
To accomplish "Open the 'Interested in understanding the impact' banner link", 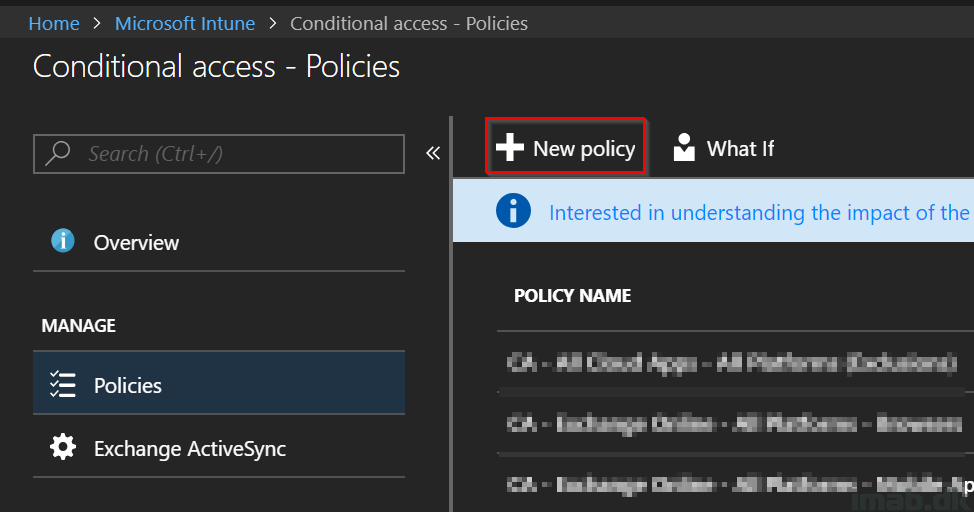I will point(760,213).
